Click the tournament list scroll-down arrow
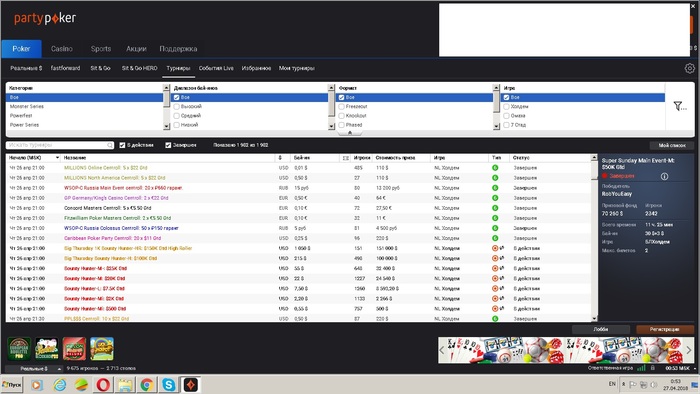Image resolution: width=700 pixels, height=394 pixels. pyautogui.click(x=594, y=319)
